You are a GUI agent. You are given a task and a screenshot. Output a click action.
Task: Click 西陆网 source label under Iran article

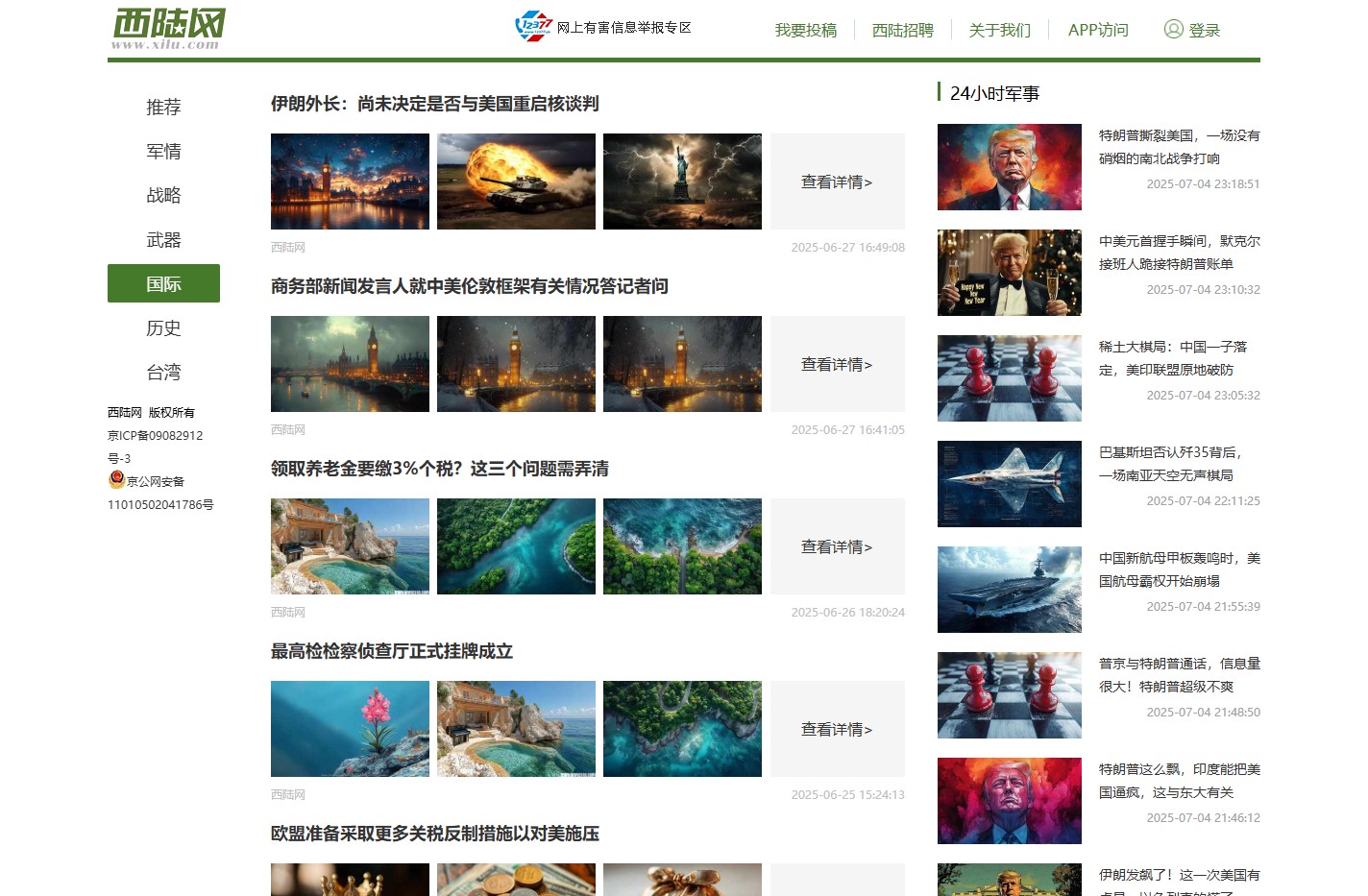[x=288, y=247]
